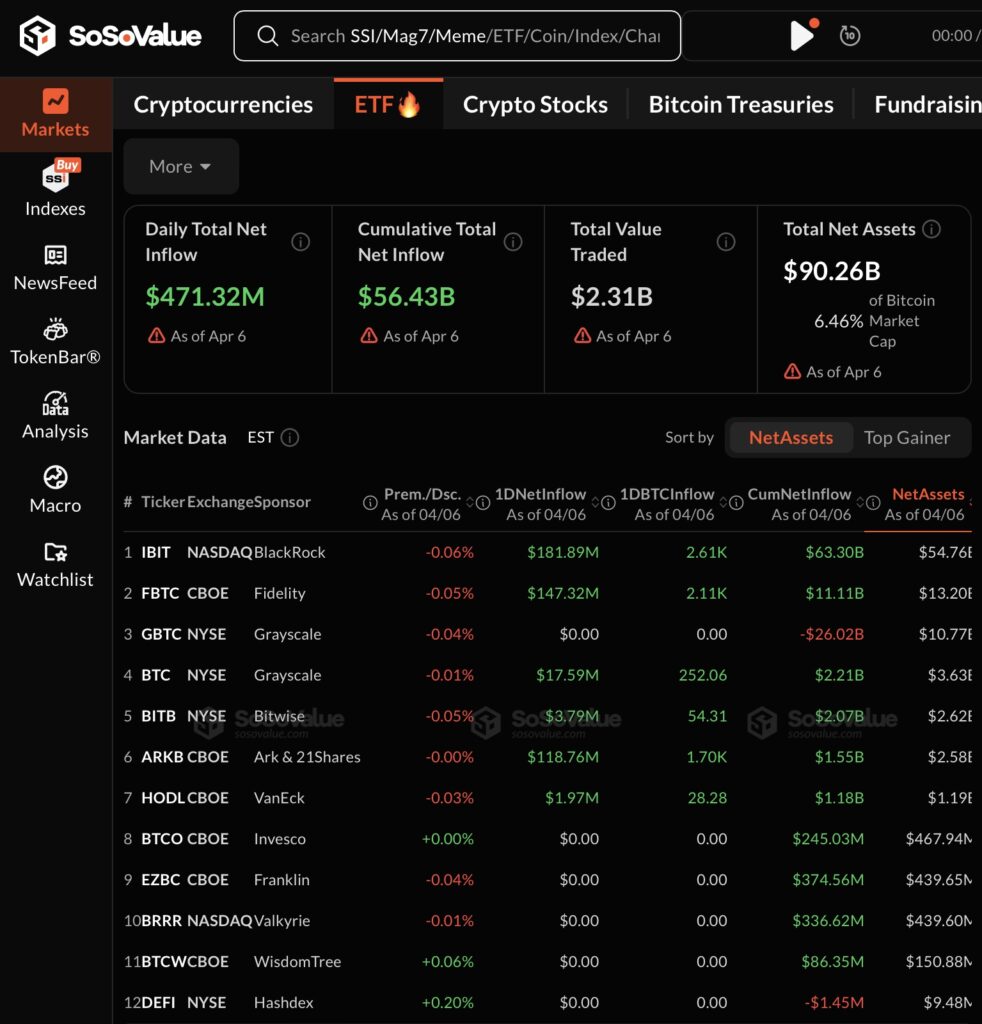The image size is (982, 1024).
Task: Click the play button with notification dot
Action: (802, 35)
